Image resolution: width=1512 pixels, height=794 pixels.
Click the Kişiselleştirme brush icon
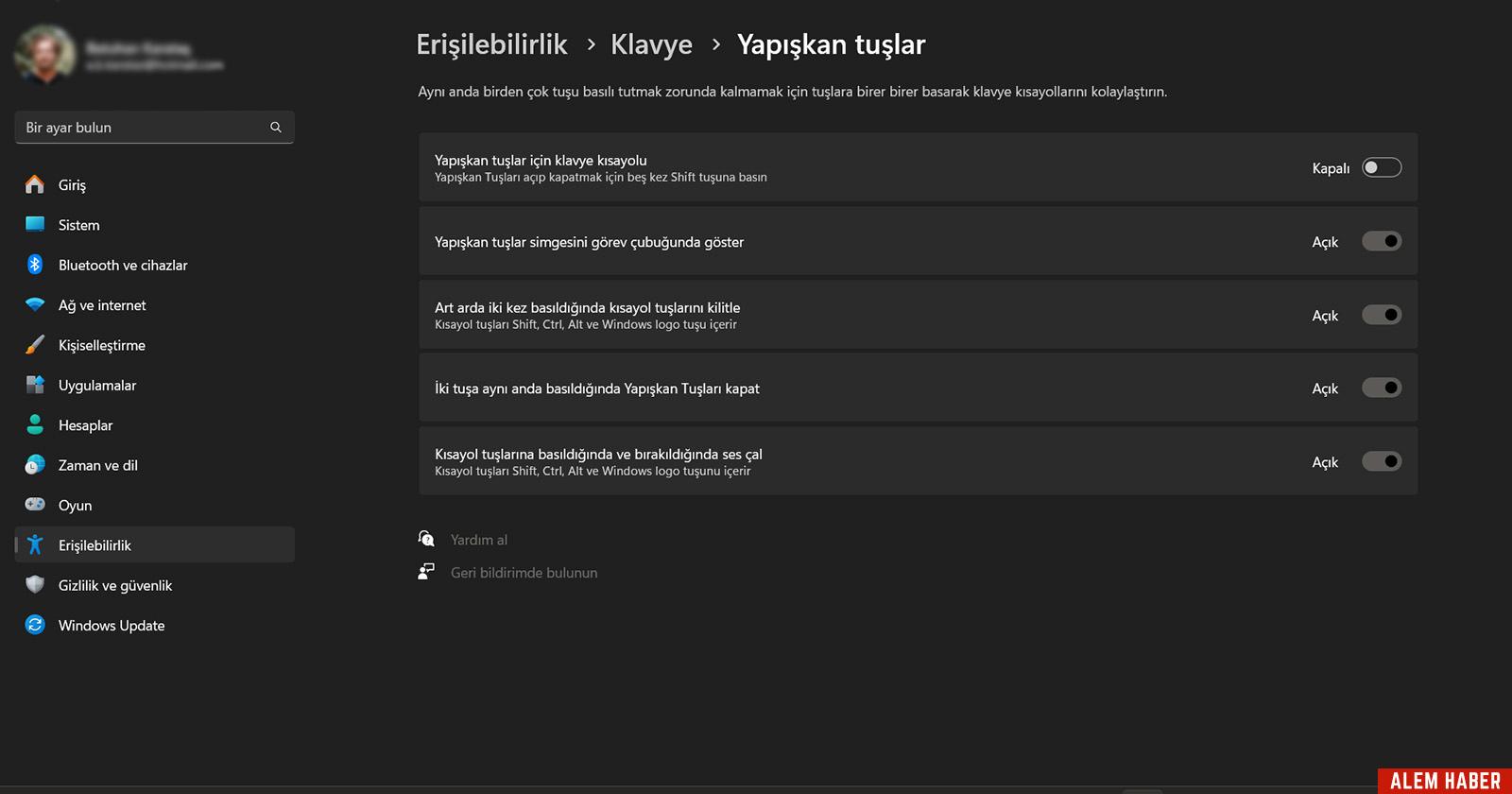point(35,345)
